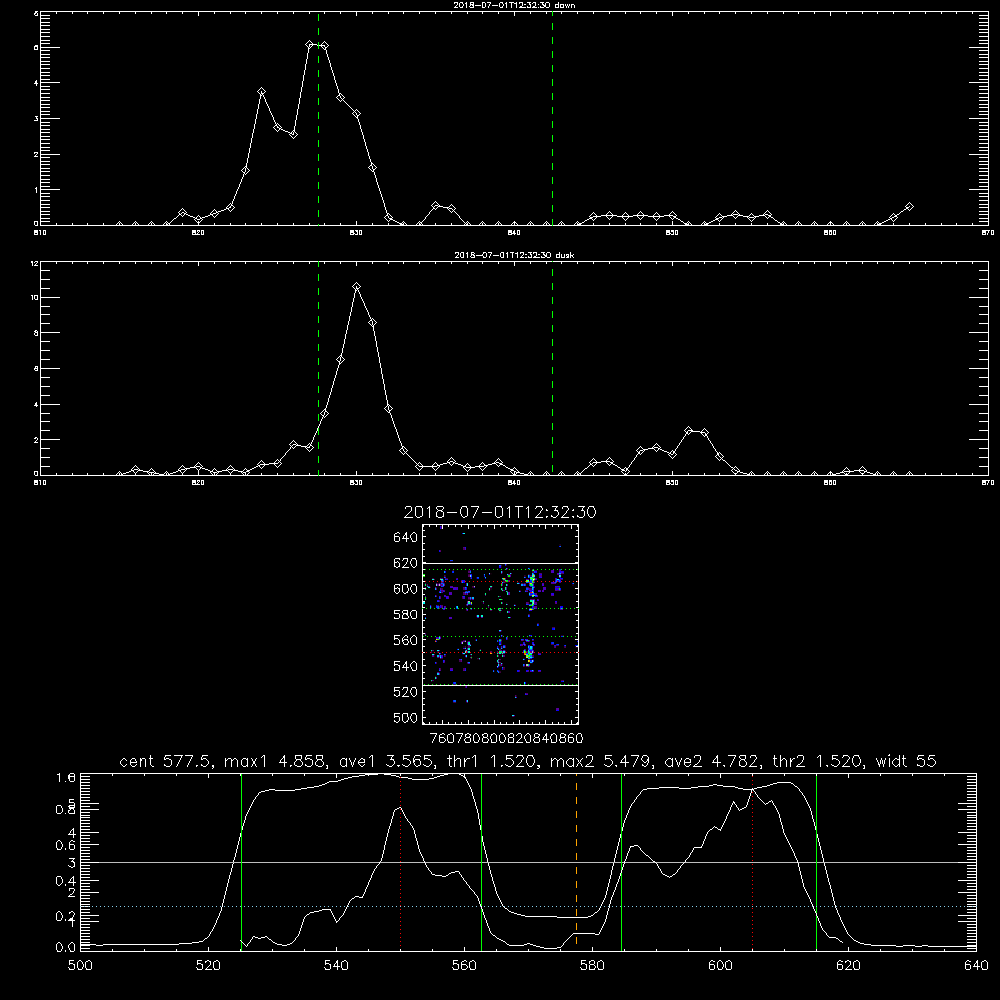Click the green vertical line near 585 in bottom plot

(x=621, y=862)
